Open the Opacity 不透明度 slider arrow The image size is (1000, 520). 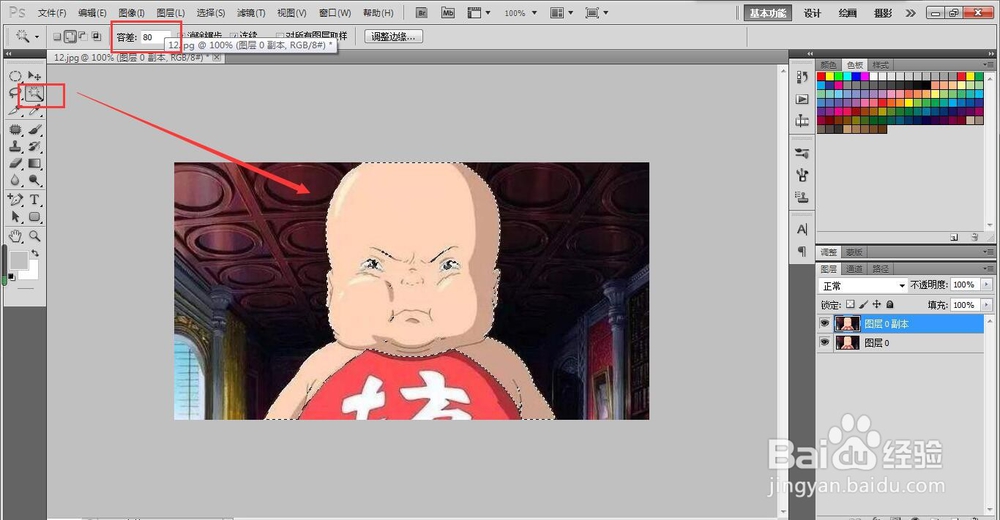[987, 285]
